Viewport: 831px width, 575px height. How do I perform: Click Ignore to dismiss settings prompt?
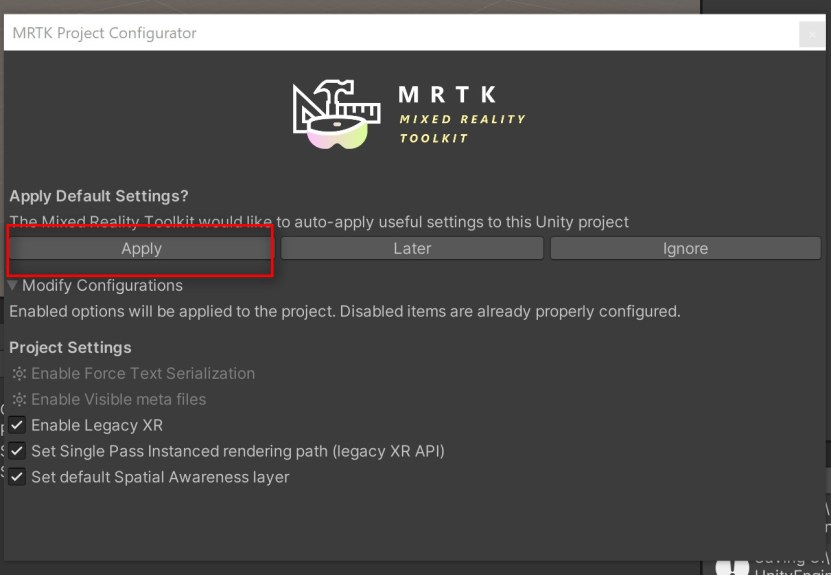coord(685,249)
